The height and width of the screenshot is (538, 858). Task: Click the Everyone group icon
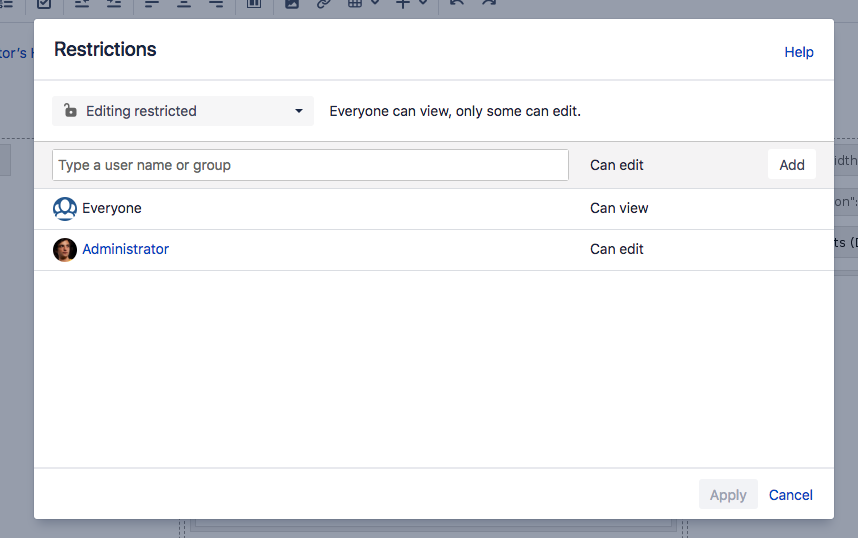(x=65, y=209)
